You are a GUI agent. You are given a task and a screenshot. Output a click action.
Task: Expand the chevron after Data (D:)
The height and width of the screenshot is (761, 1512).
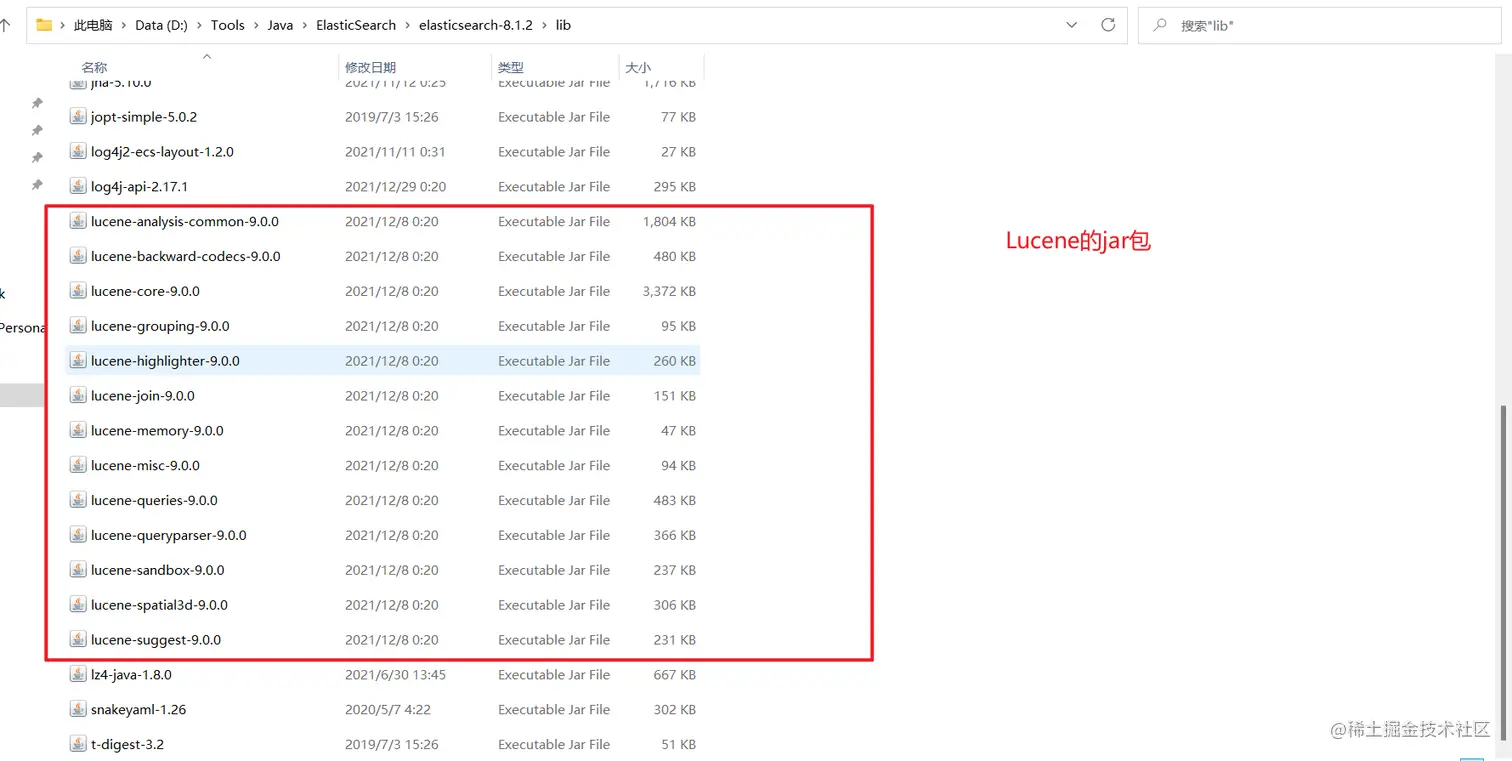pyautogui.click(x=200, y=25)
